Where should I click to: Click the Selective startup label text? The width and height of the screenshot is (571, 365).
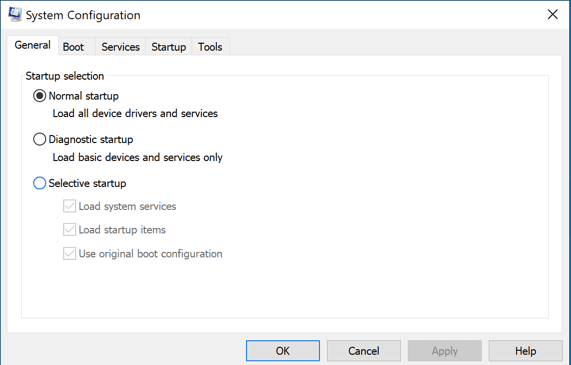coord(87,183)
